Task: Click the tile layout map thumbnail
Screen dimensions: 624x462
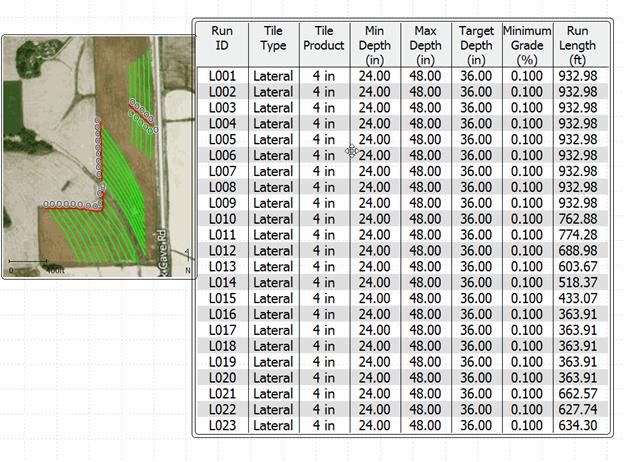Action: click(99, 157)
